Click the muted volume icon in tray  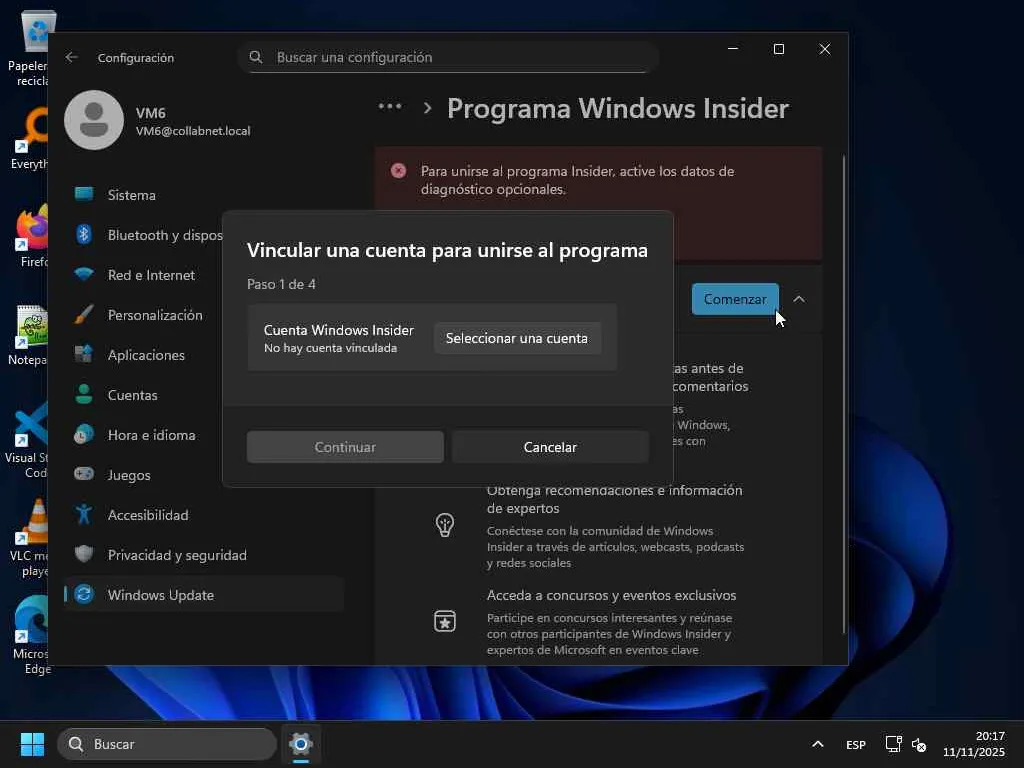click(920, 744)
